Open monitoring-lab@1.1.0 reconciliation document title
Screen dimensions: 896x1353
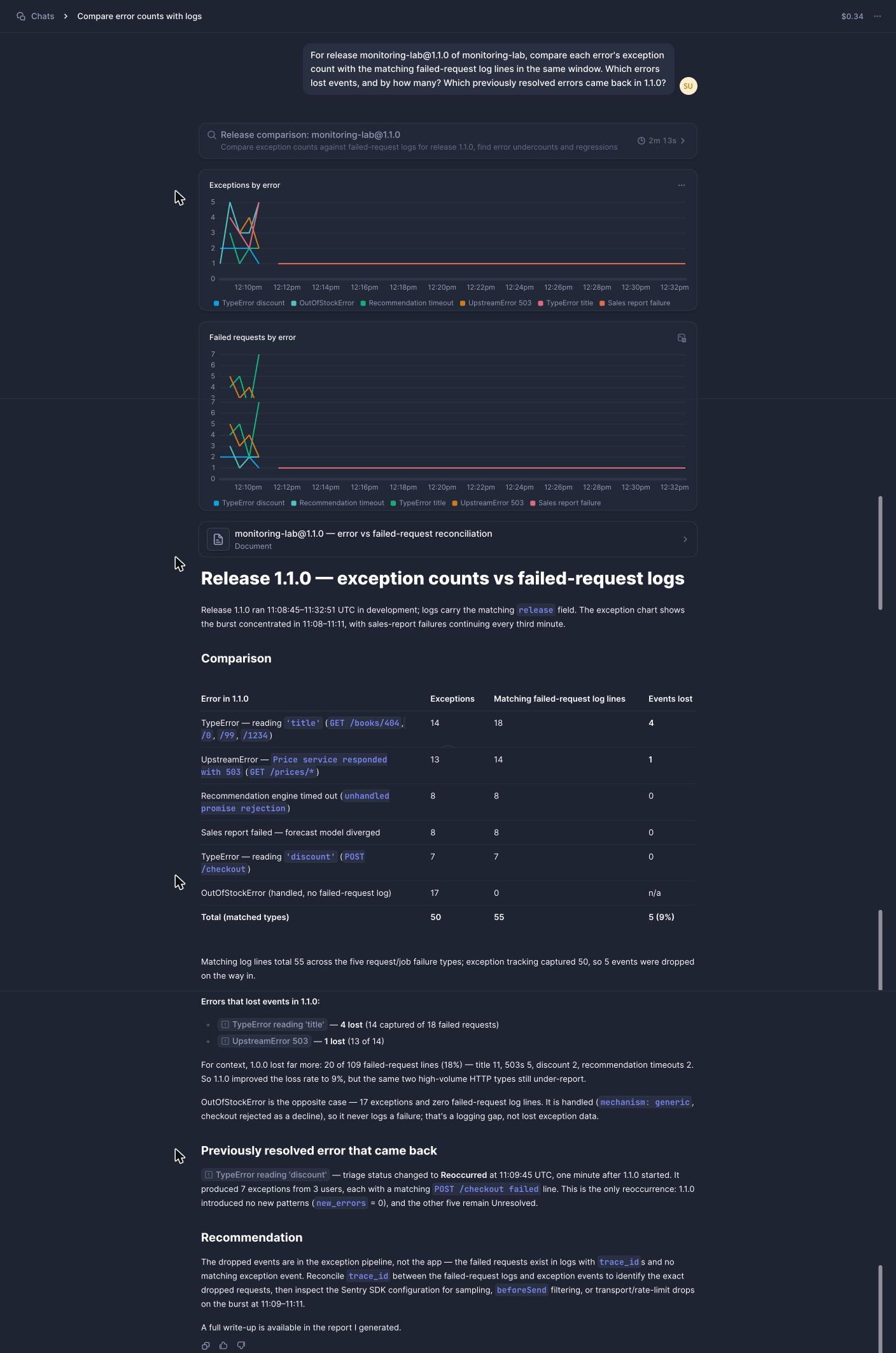tap(363, 534)
